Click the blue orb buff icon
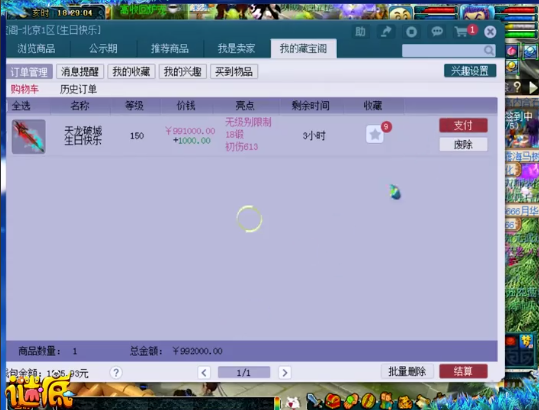Viewport: 539px width, 410px height. 531,52
